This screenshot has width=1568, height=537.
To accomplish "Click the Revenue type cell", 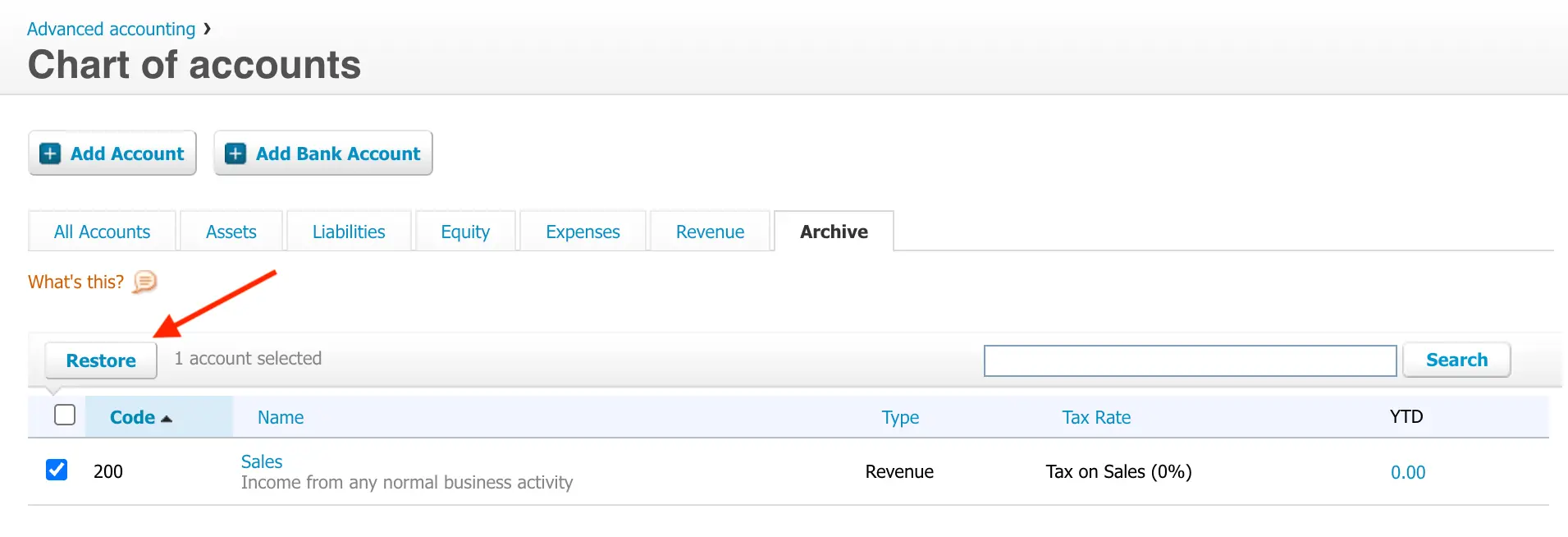I will [899, 471].
